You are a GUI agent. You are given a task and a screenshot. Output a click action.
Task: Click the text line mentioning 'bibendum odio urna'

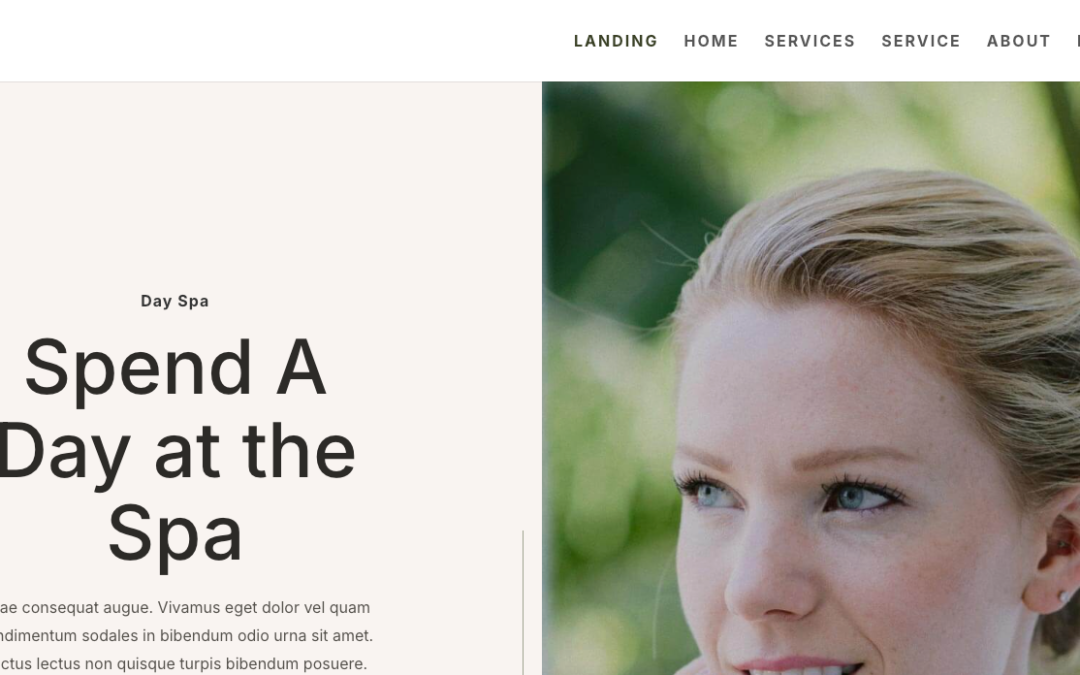pyautogui.click(x=186, y=636)
